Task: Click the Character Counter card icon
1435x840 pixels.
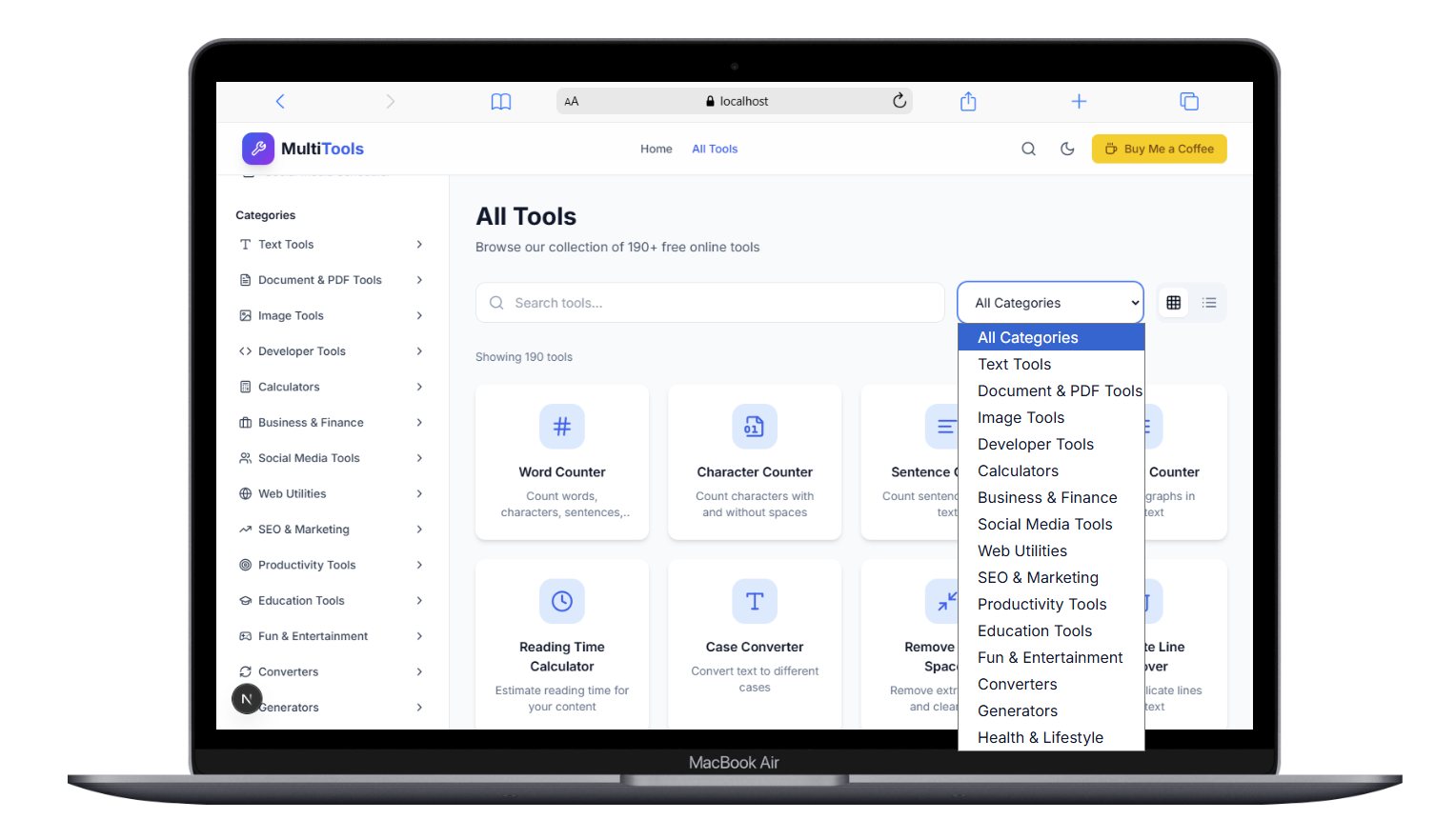Action: [x=754, y=426]
